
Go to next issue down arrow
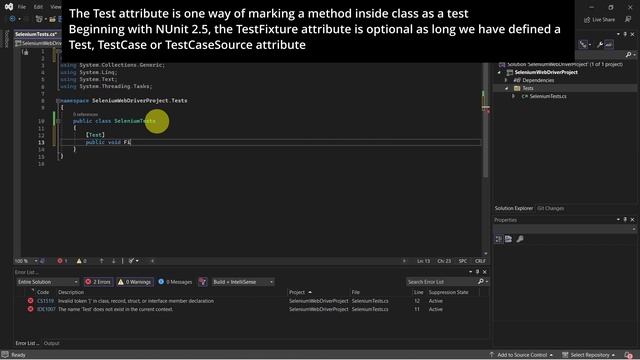[113, 261]
